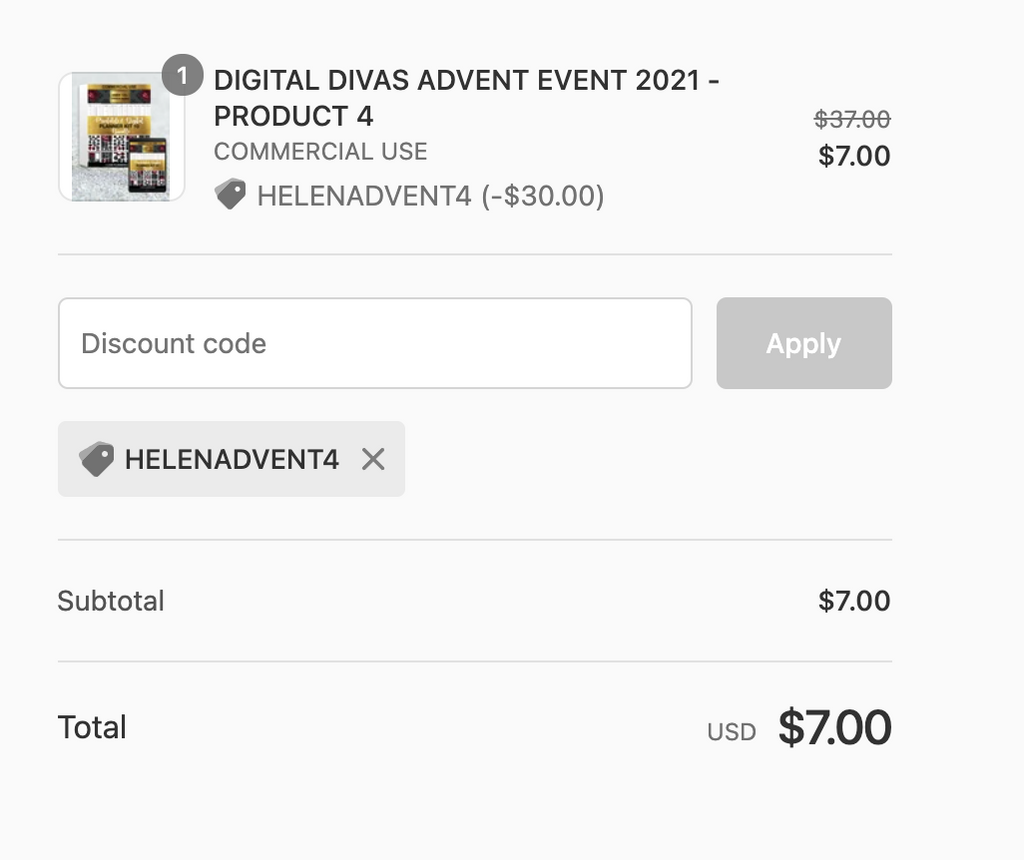Click the Subtotal label
The height and width of the screenshot is (860, 1024).
click(111, 601)
